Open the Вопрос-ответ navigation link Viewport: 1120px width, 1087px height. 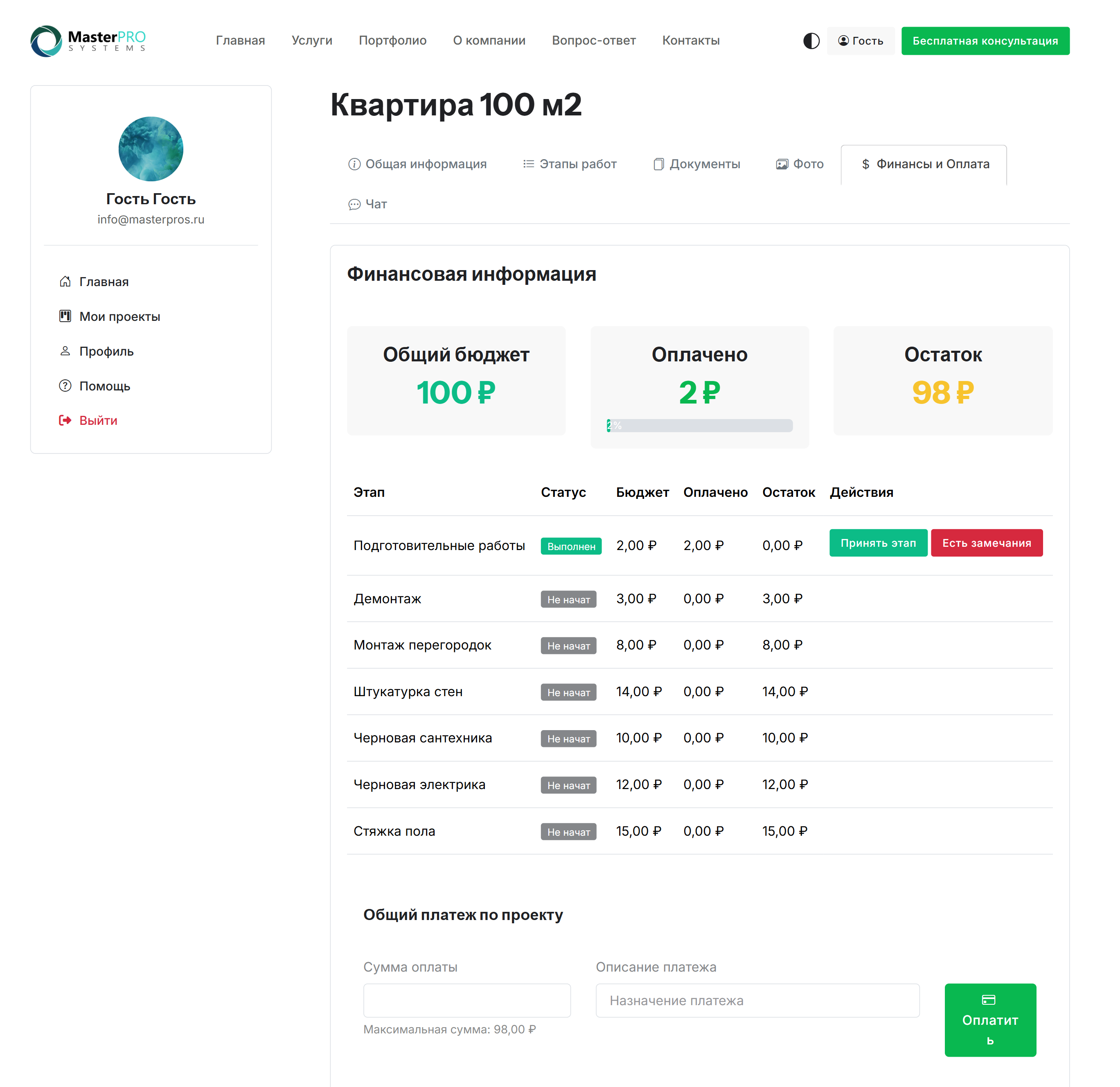click(594, 41)
